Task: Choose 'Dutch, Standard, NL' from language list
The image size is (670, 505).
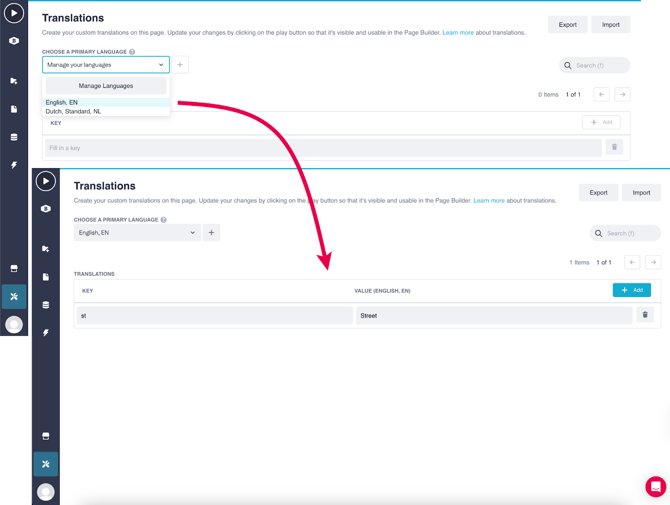Action: coord(73,111)
